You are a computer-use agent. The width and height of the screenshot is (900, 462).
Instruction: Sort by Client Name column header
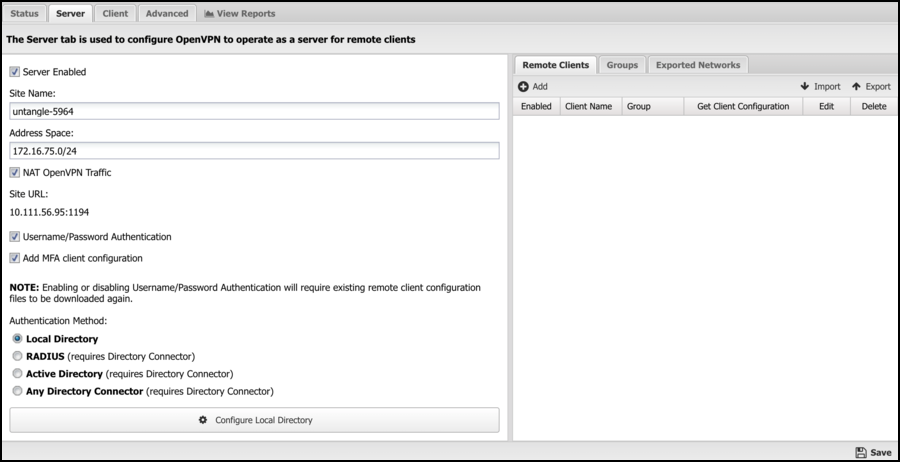pos(591,106)
